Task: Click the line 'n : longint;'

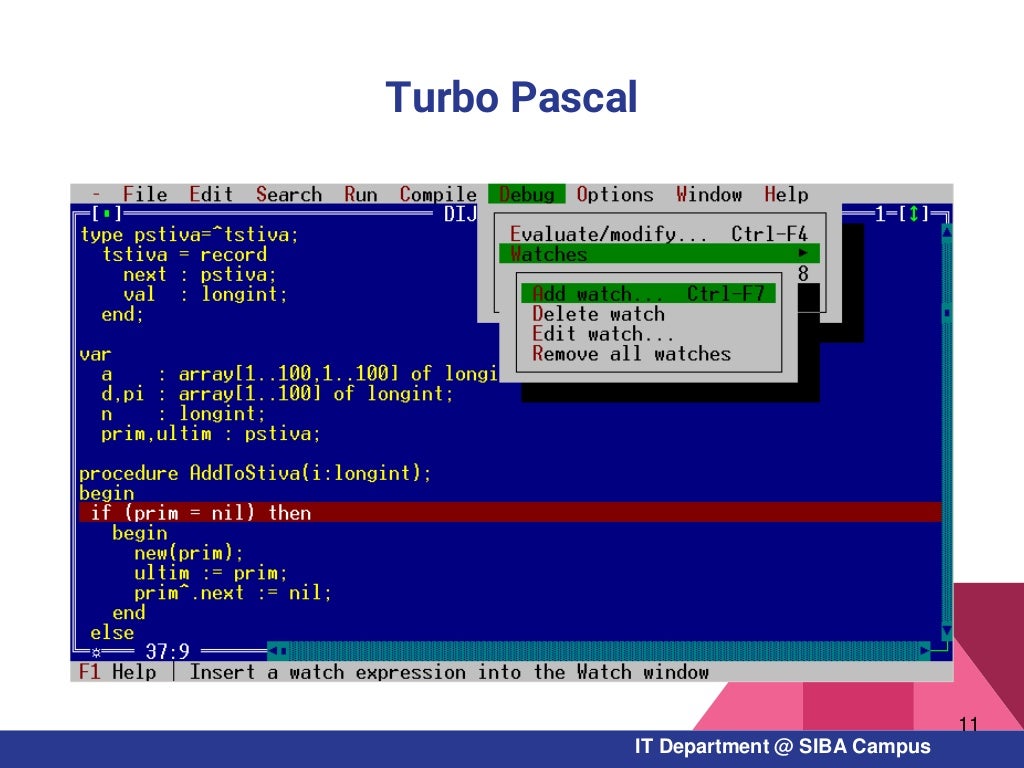Action: click(184, 414)
